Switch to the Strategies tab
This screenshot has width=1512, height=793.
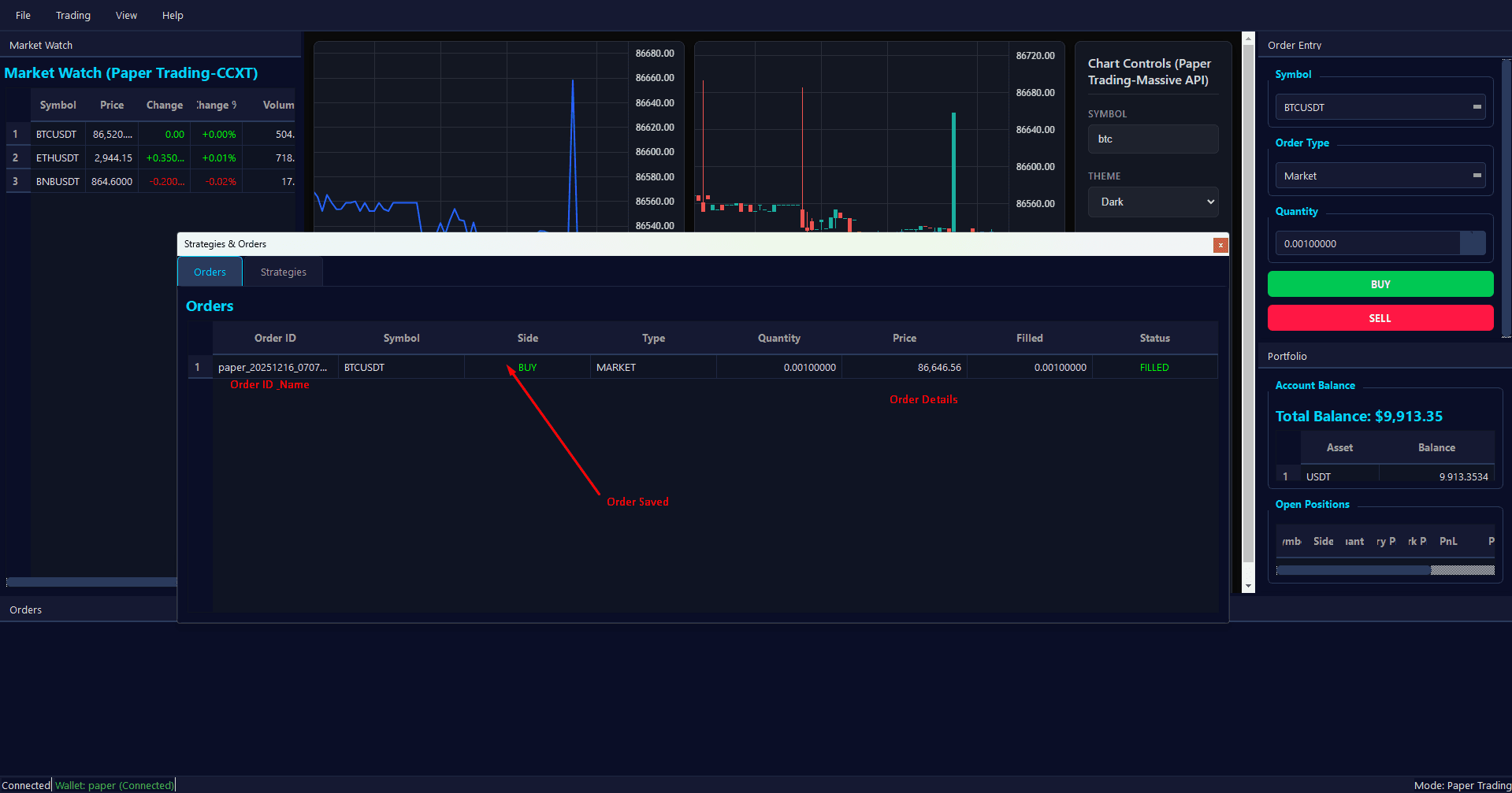[283, 272]
